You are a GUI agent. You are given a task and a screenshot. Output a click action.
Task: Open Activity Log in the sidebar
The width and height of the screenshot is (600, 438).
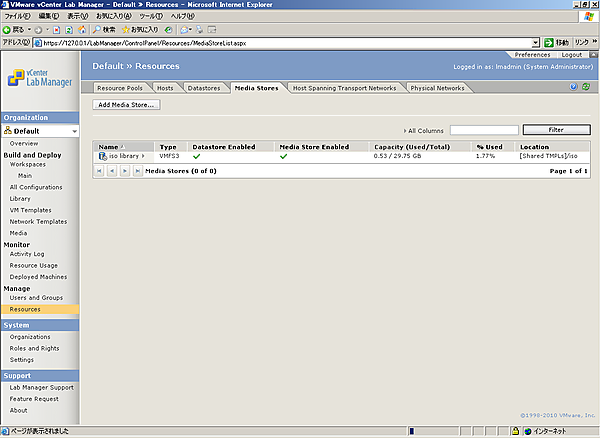(x=27, y=254)
